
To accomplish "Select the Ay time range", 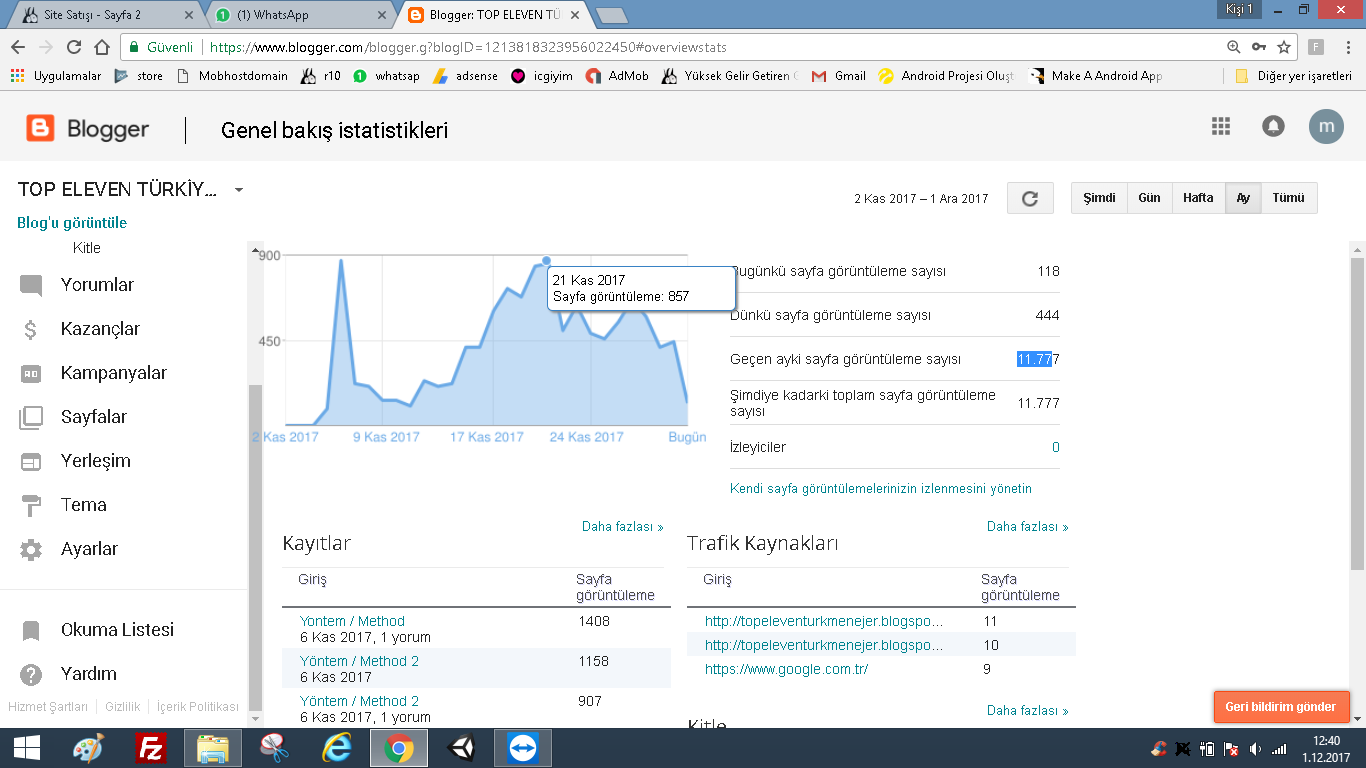I will (x=1243, y=198).
